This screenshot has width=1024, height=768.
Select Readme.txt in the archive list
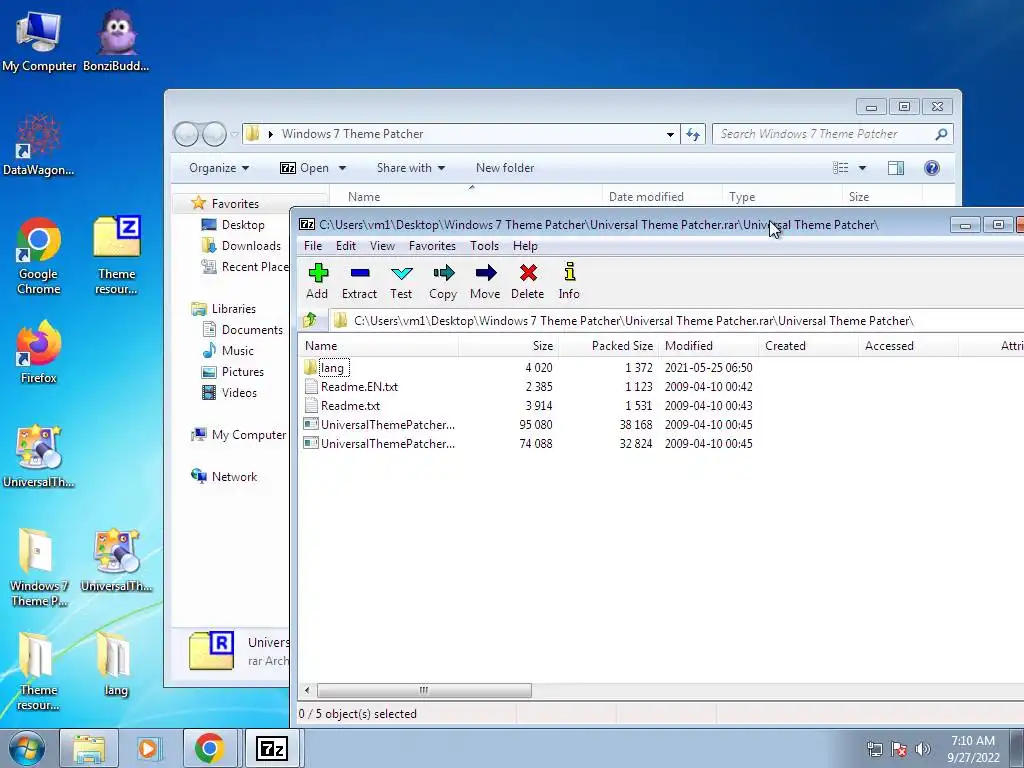[350, 406]
